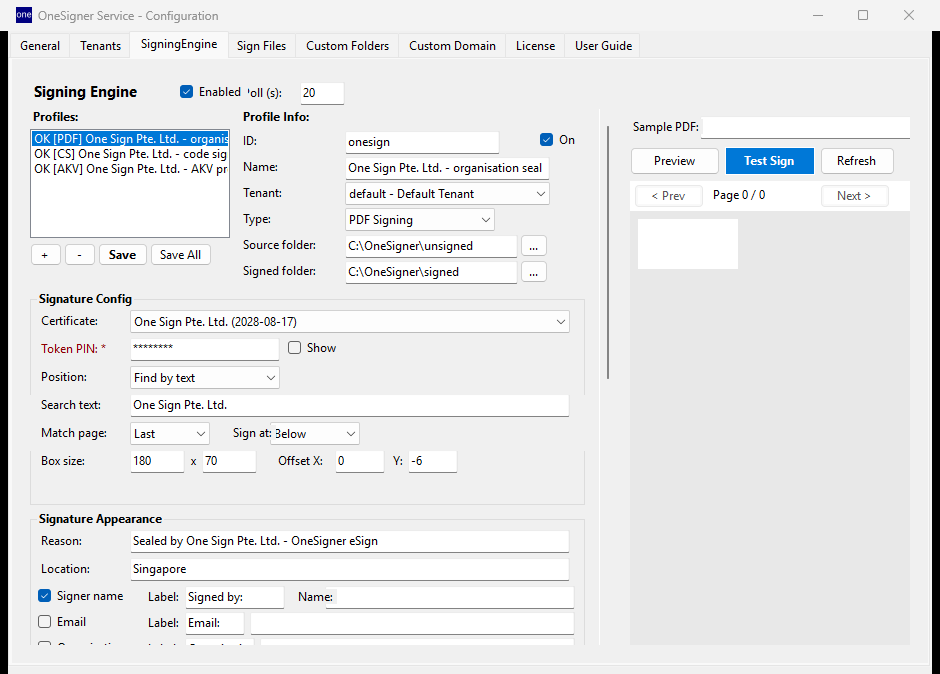Select the OK [PDF] One Sign profile
This screenshot has width=940, height=674.
tap(130, 139)
